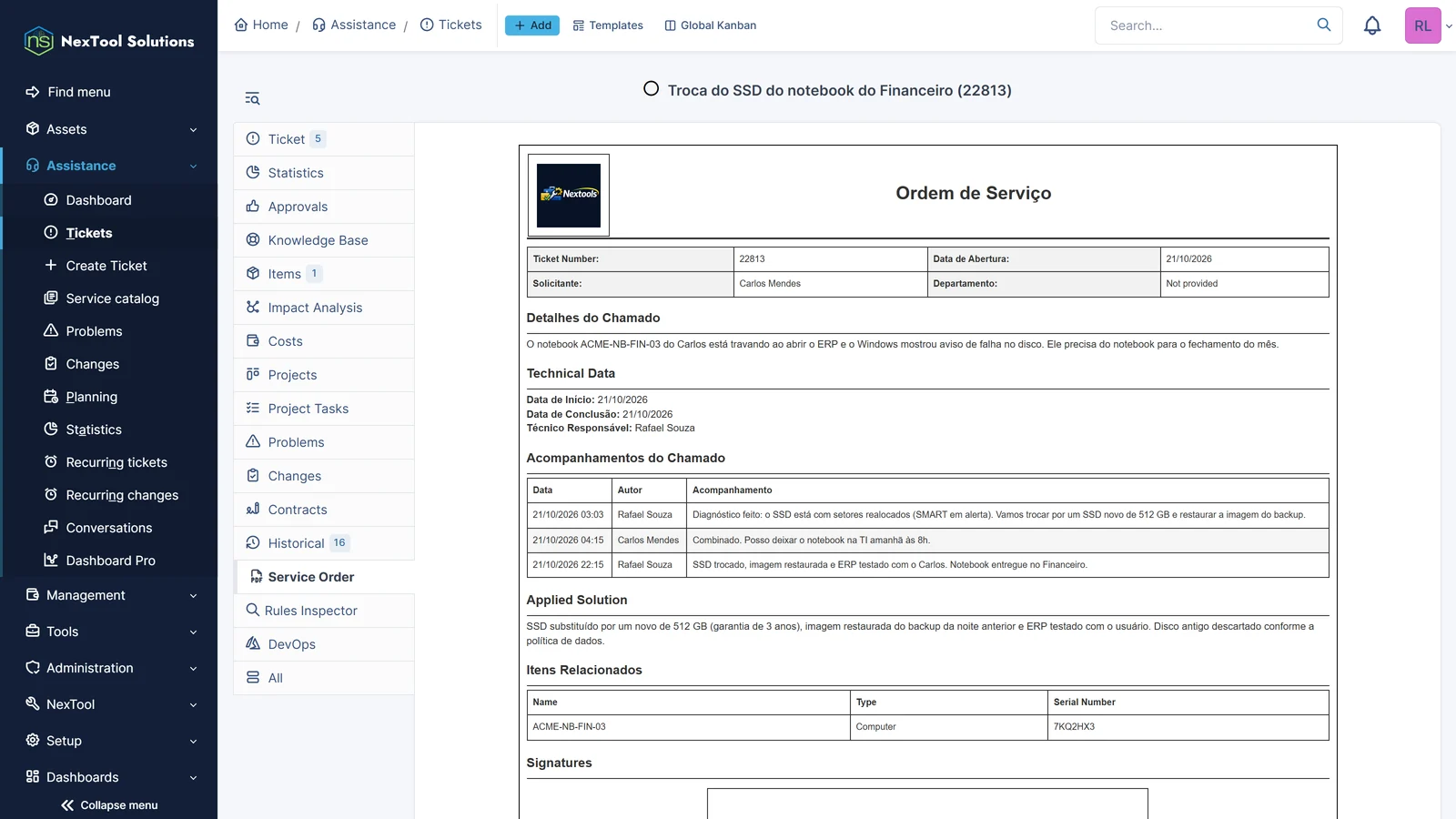Expand the Administration menu
The image size is (1456, 819).
pos(109,668)
